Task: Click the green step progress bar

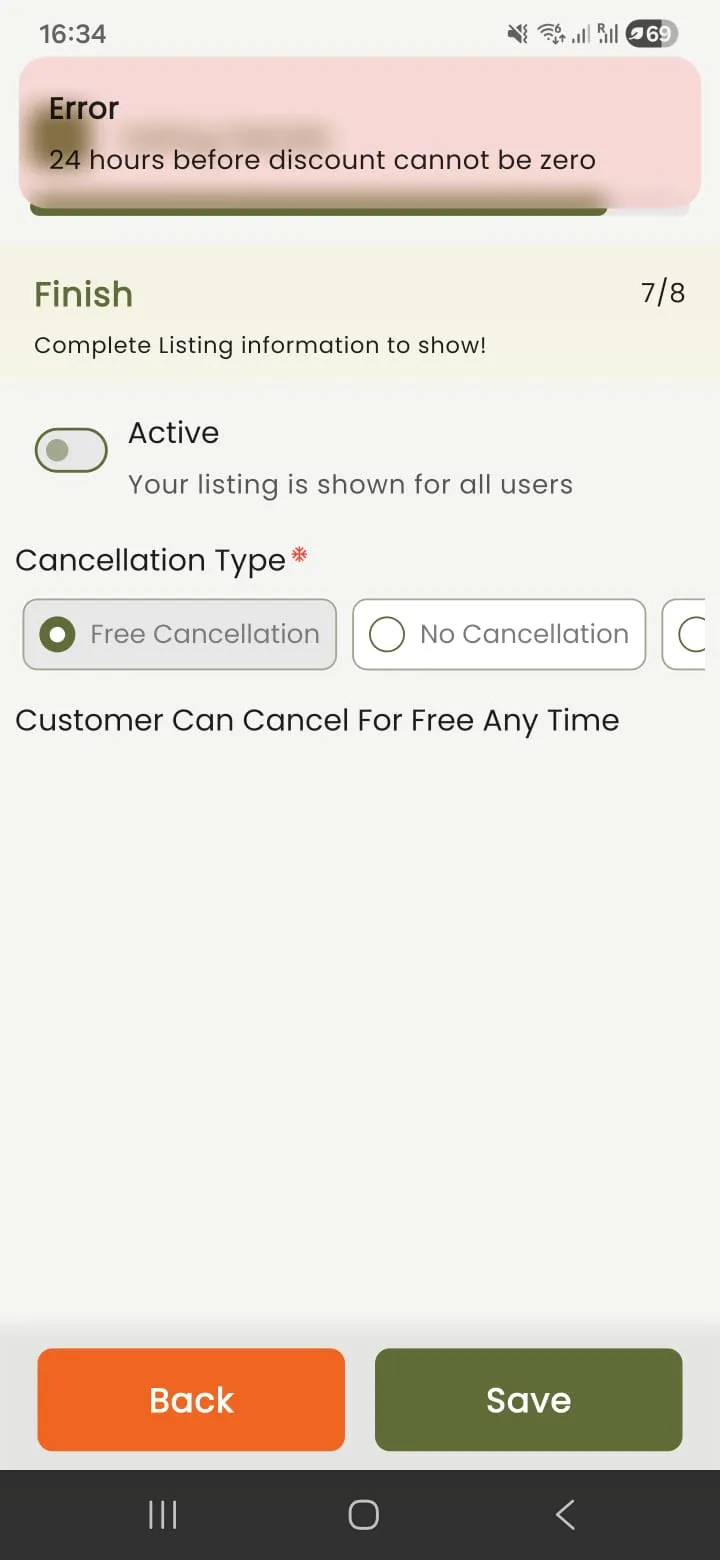Action: 318,210
